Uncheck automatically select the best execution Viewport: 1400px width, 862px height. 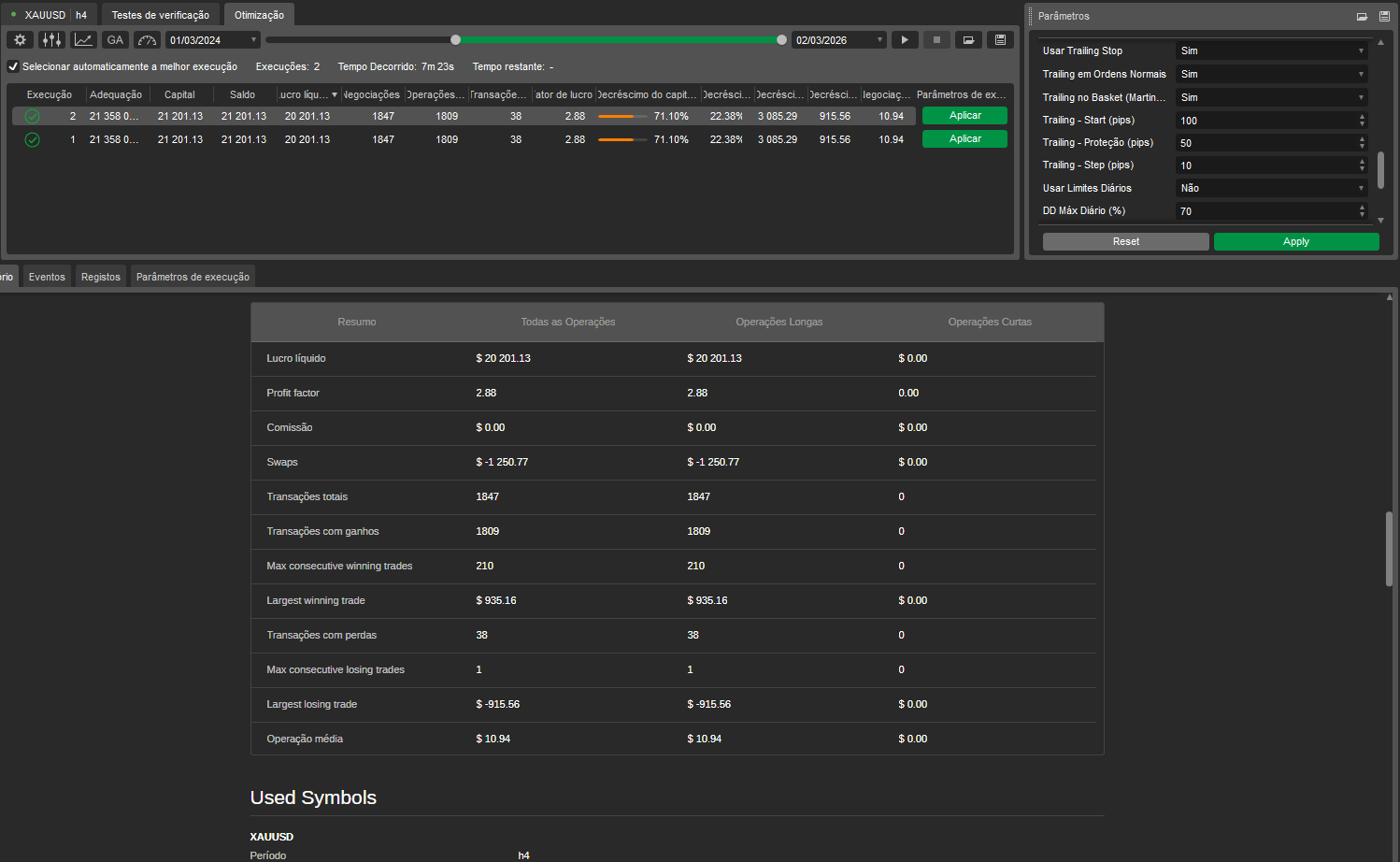[12, 66]
